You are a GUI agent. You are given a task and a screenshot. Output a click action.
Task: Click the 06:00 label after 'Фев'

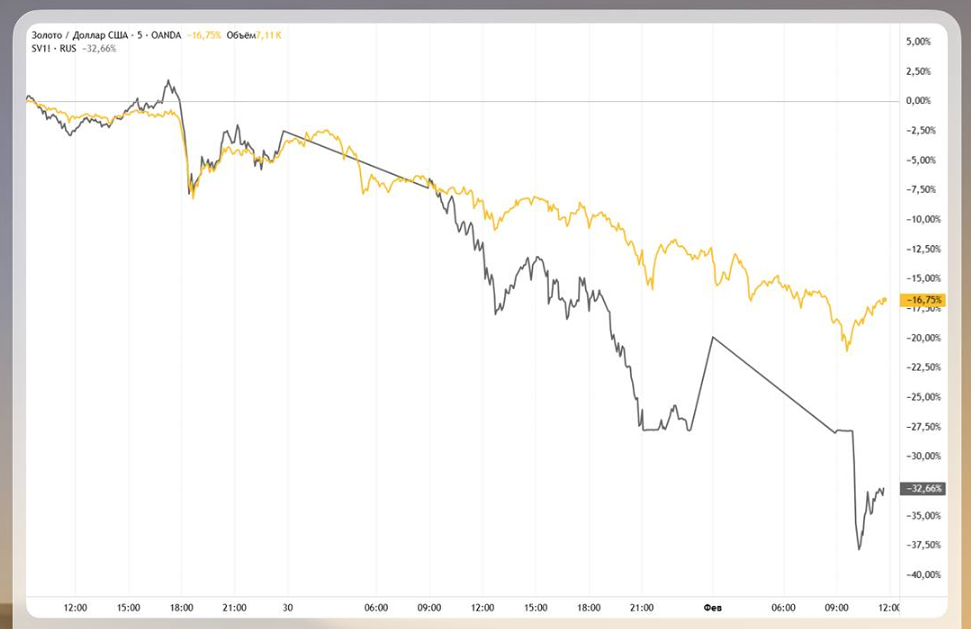[783, 608]
